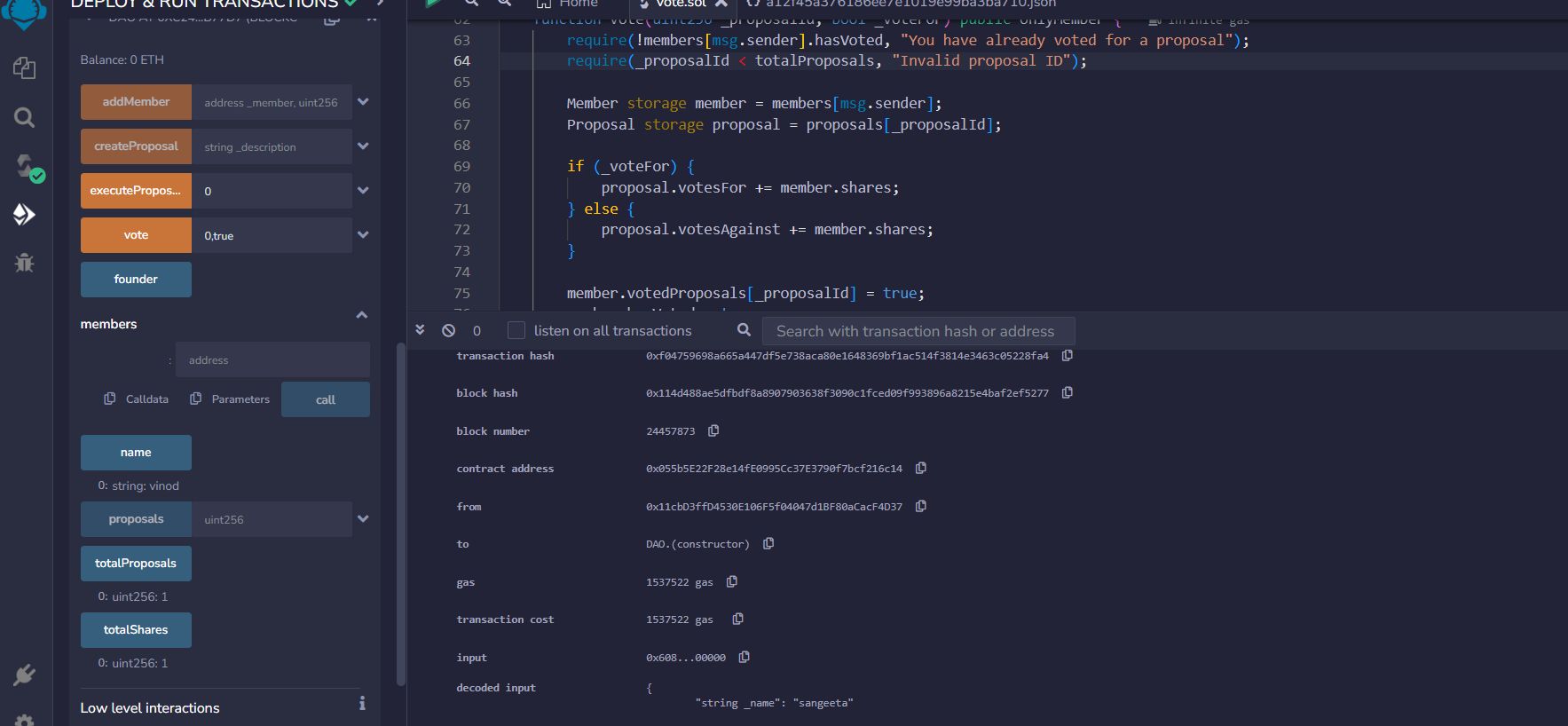This screenshot has height=726, width=1568.
Task: Copy the gas row value
Action: (x=732, y=581)
